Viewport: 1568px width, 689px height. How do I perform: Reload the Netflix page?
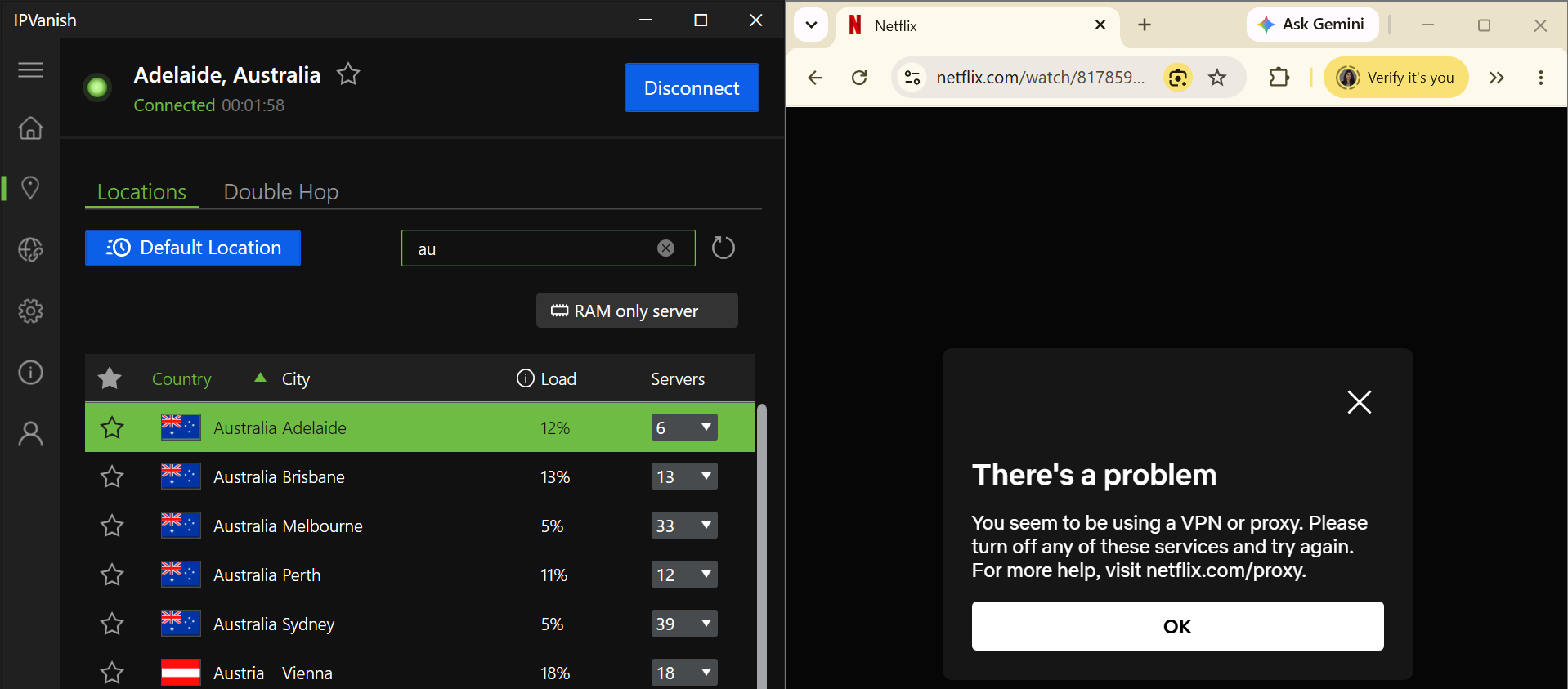[x=859, y=78]
